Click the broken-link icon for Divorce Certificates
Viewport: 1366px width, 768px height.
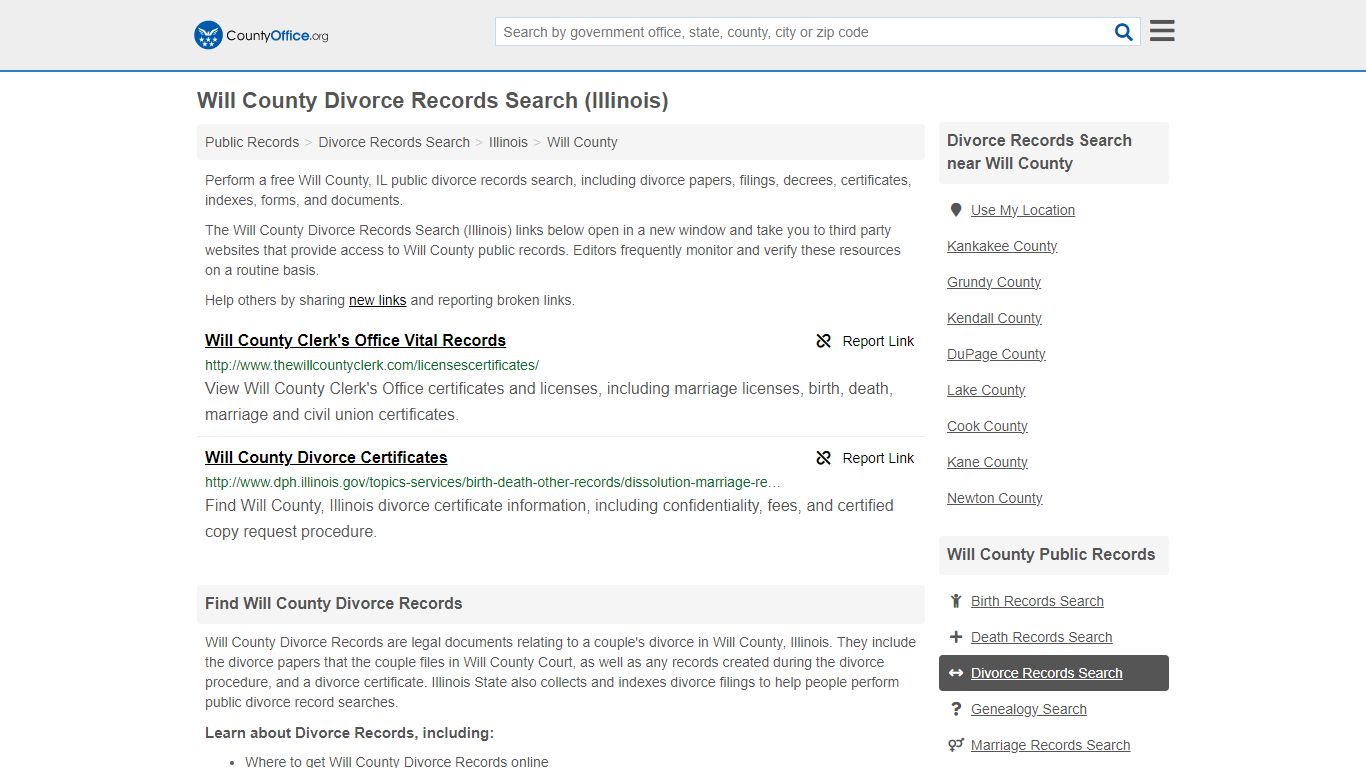(824, 458)
